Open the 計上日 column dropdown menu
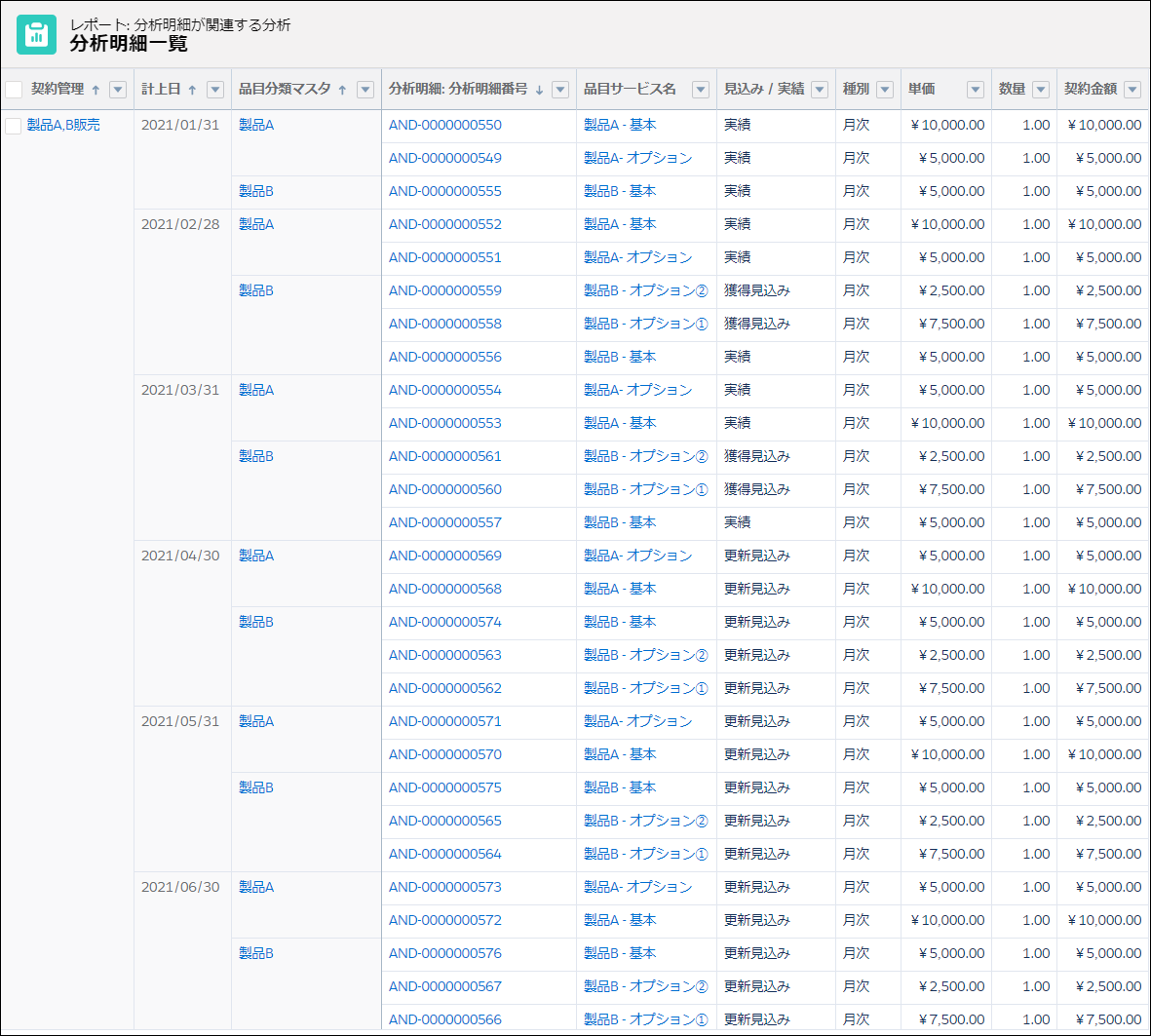This screenshot has width=1151, height=1036. click(x=215, y=90)
